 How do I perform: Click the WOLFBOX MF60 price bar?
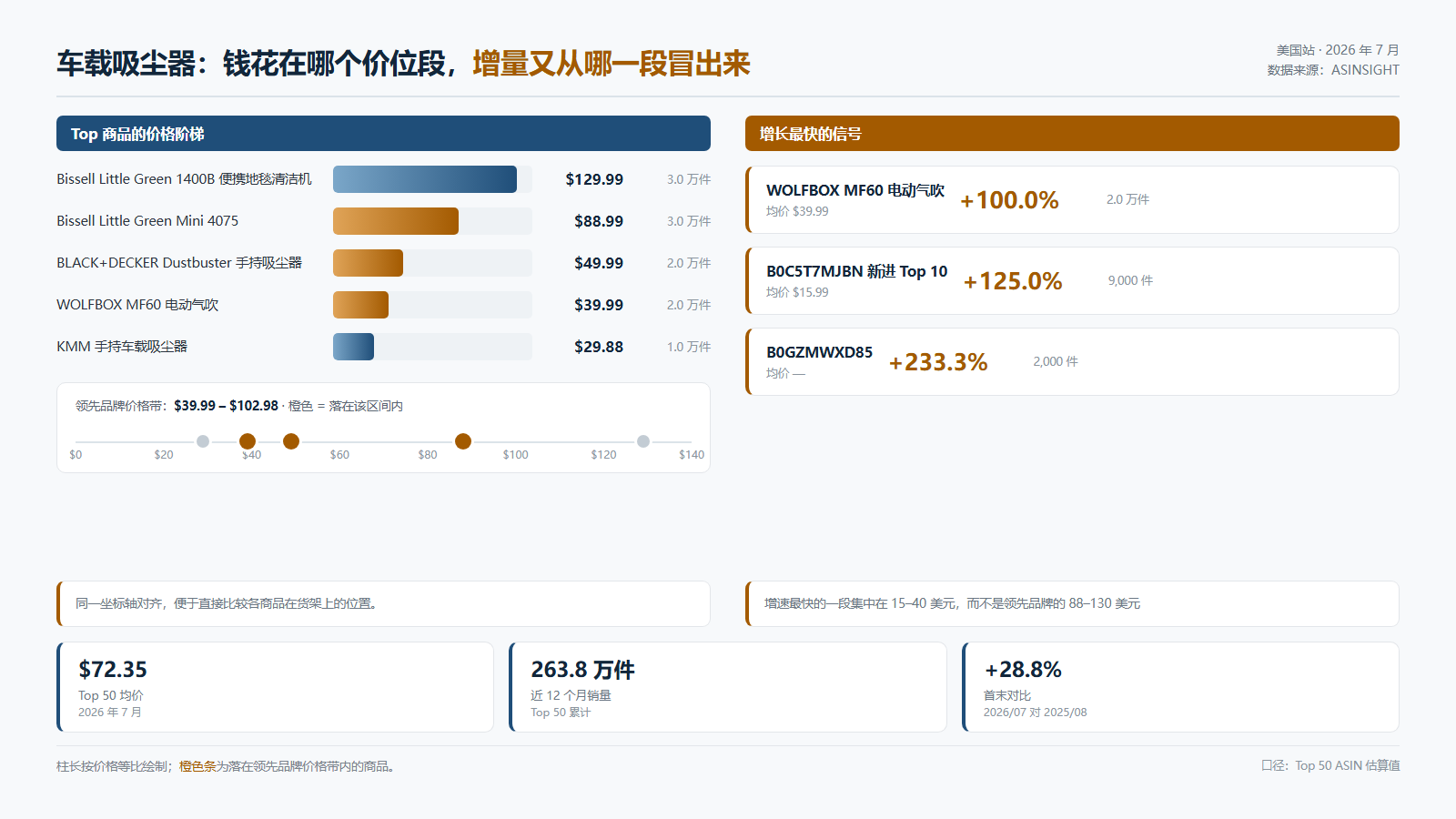360,305
